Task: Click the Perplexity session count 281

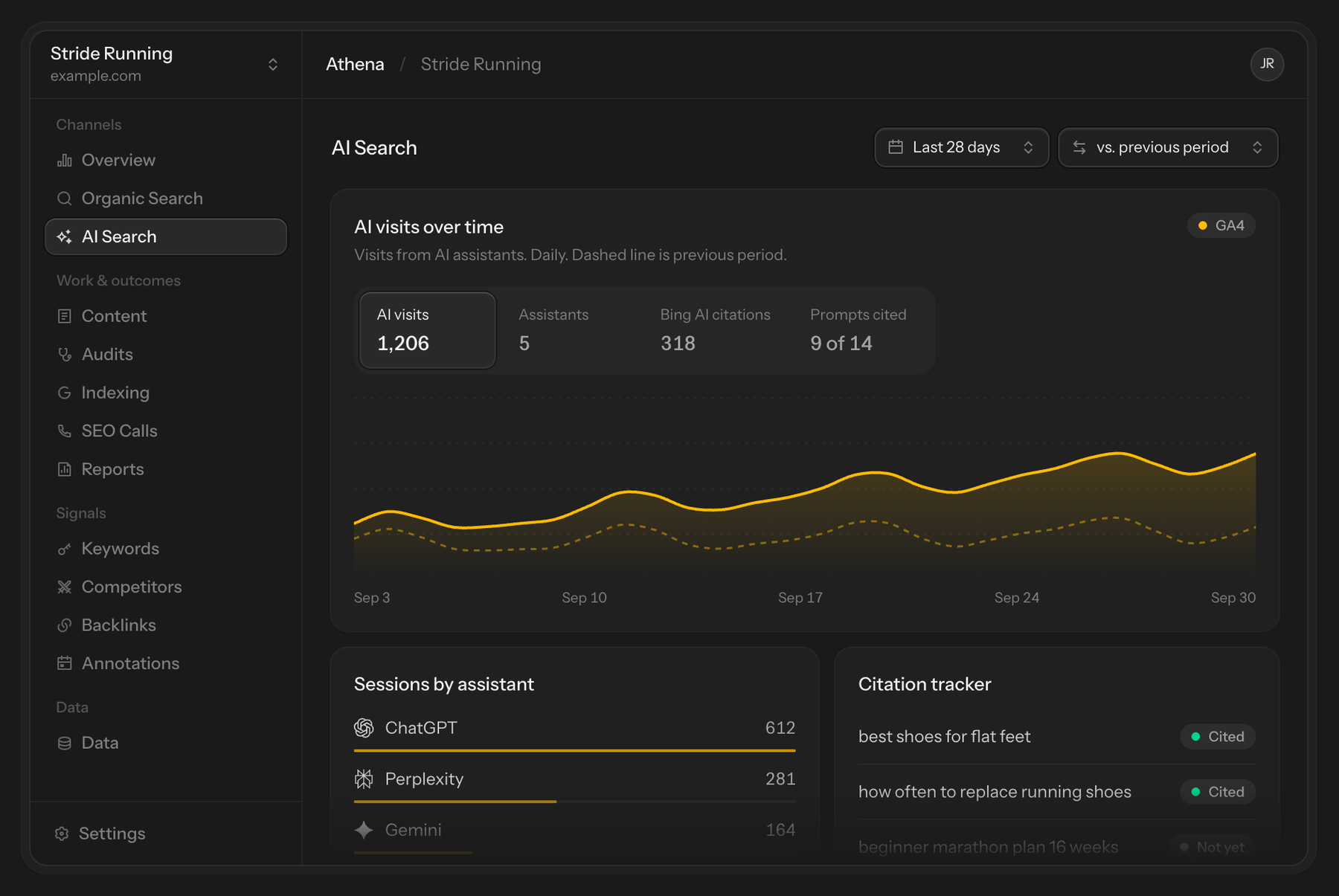Action: pos(780,779)
